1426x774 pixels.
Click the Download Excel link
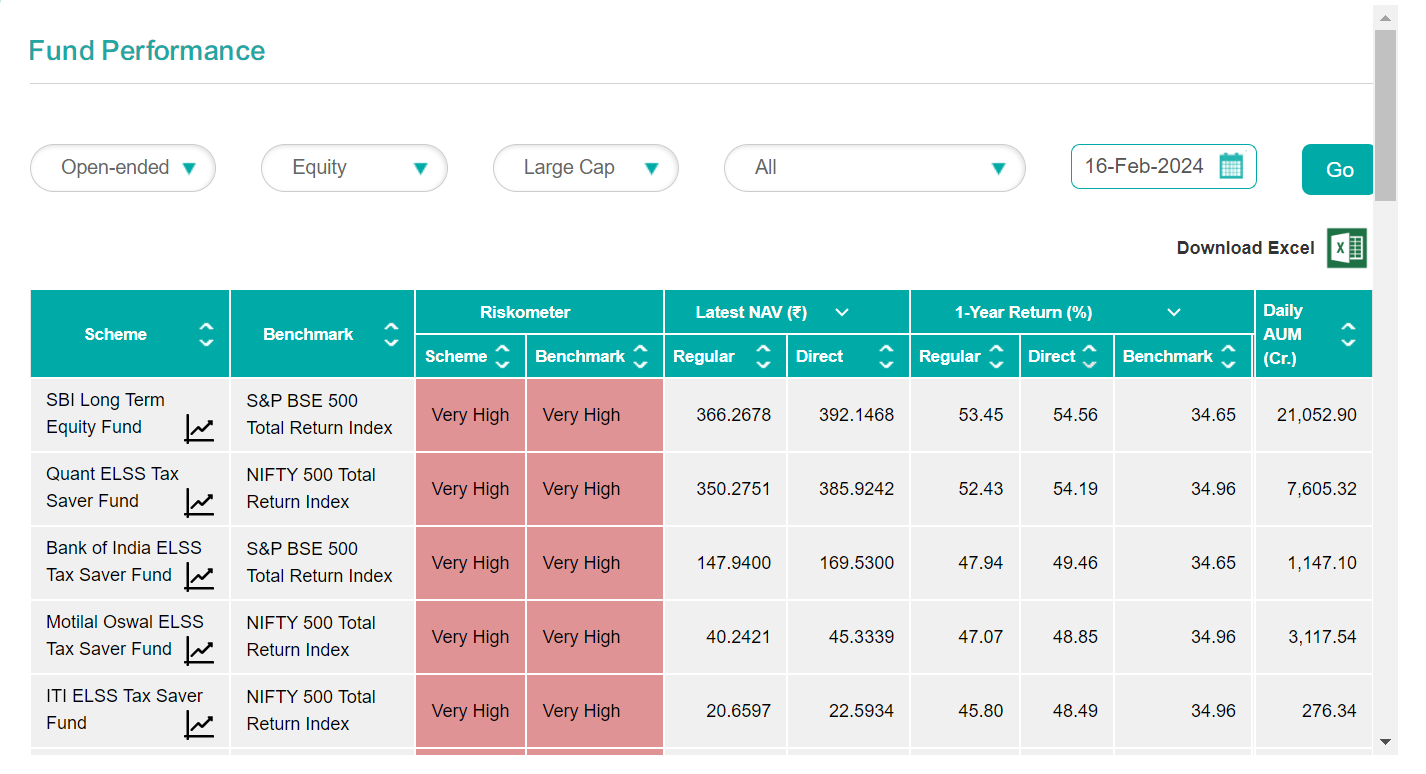(x=1245, y=248)
